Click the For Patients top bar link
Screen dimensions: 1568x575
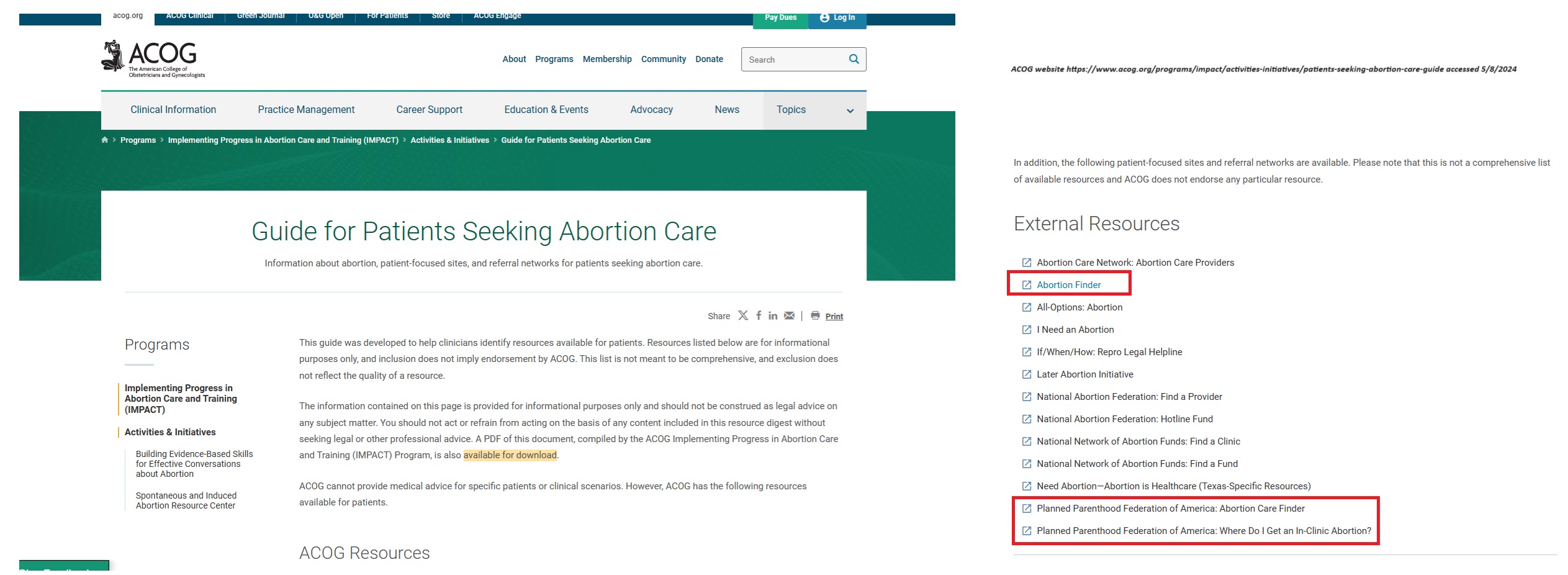387,16
